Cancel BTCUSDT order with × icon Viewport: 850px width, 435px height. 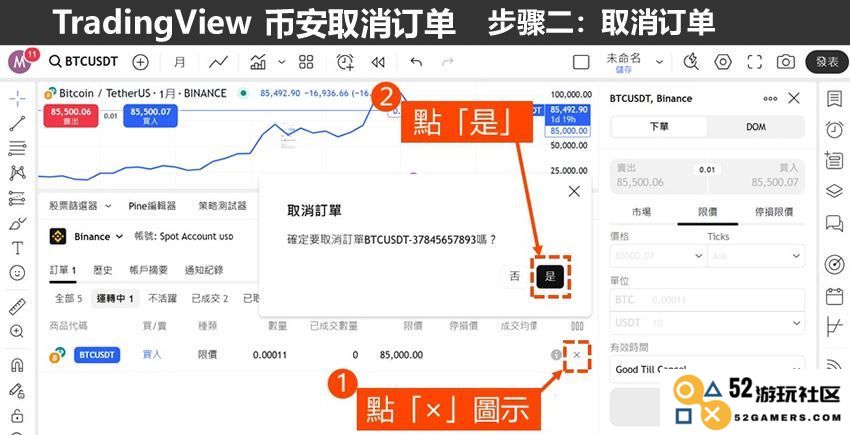pyautogui.click(x=577, y=355)
